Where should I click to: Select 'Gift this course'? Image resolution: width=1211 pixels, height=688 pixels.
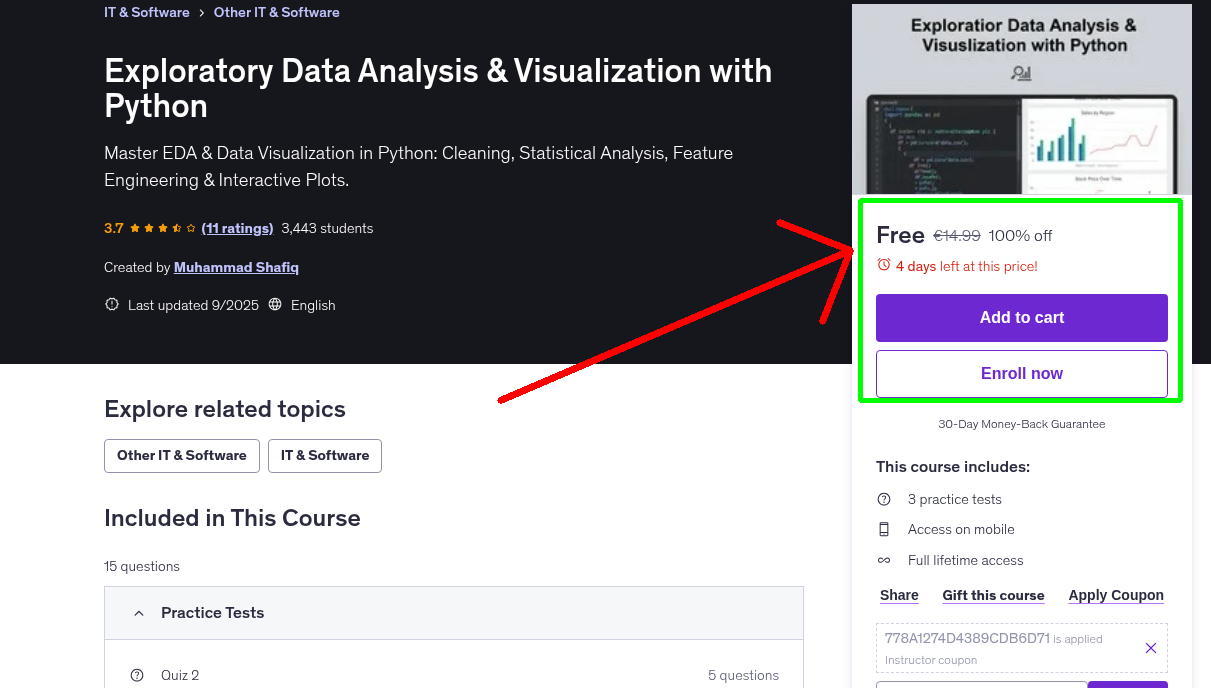[x=993, y=595]
